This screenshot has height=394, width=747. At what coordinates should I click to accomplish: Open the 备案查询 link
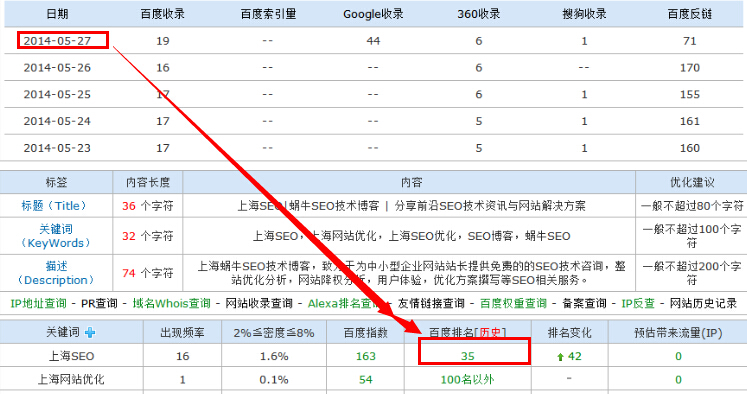click(x=585, y=303)
